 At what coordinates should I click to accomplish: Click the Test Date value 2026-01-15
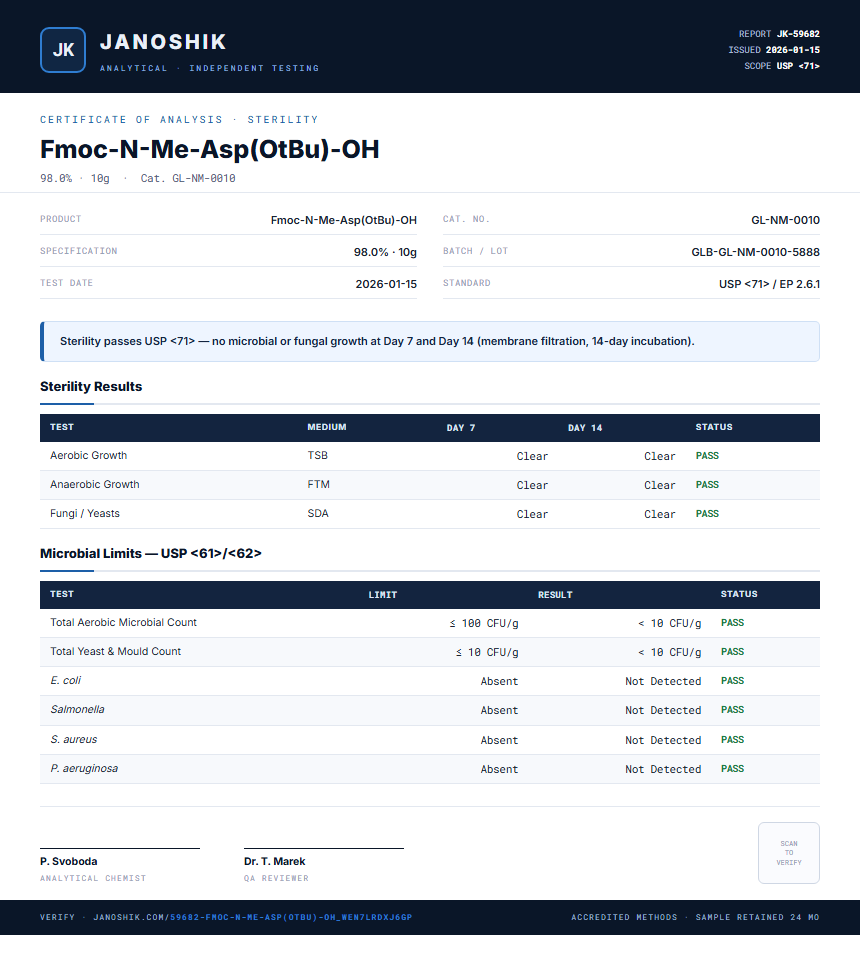coord(386,284)
